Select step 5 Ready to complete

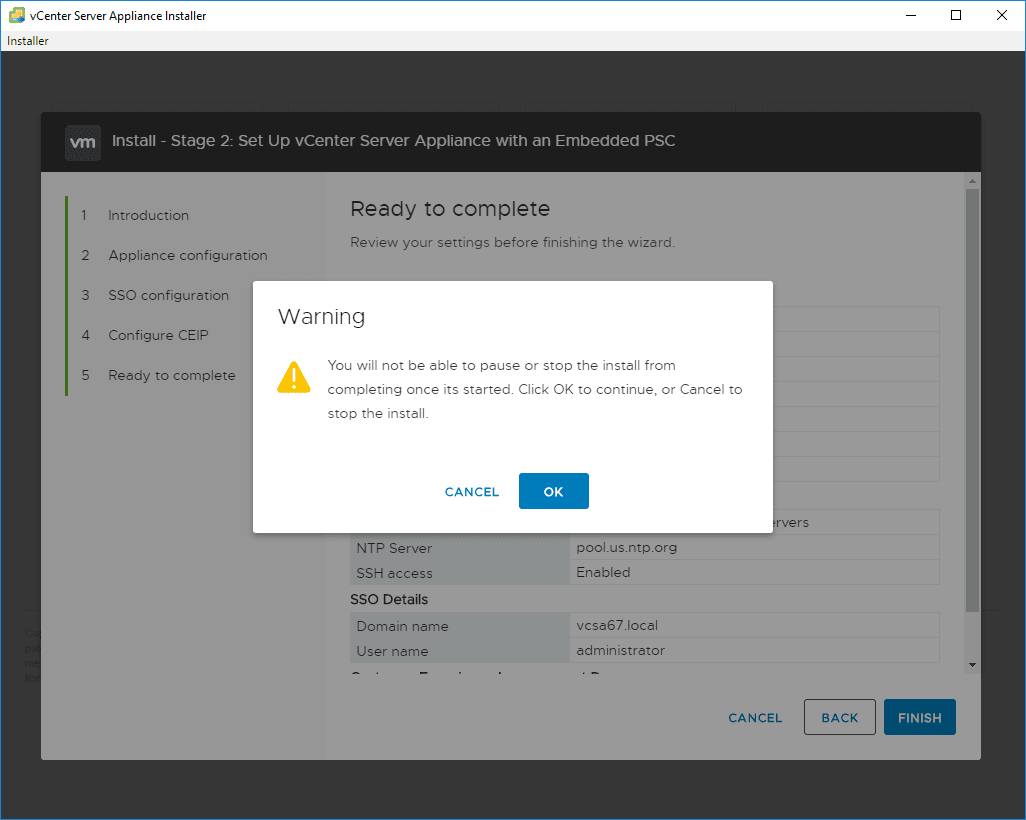pos(171,375)
